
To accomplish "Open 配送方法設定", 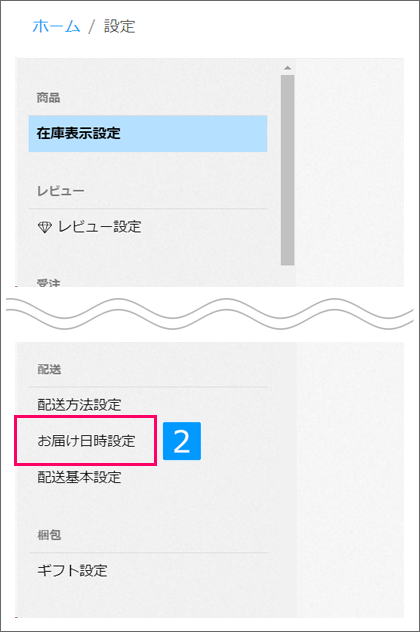I will (79, 405).
